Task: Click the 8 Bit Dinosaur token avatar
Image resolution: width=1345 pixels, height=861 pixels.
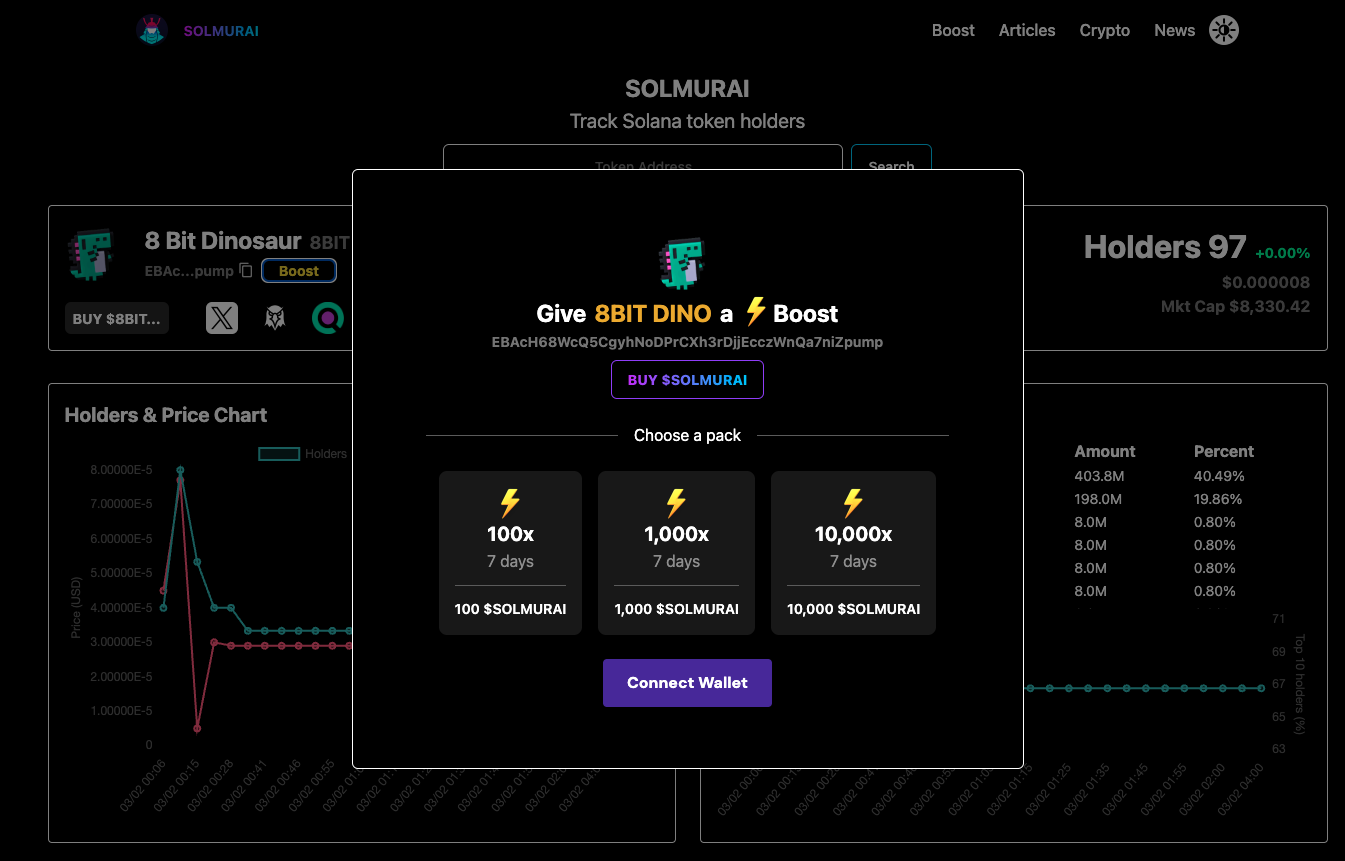Action: pyautogui.click(x=91, y=254)
